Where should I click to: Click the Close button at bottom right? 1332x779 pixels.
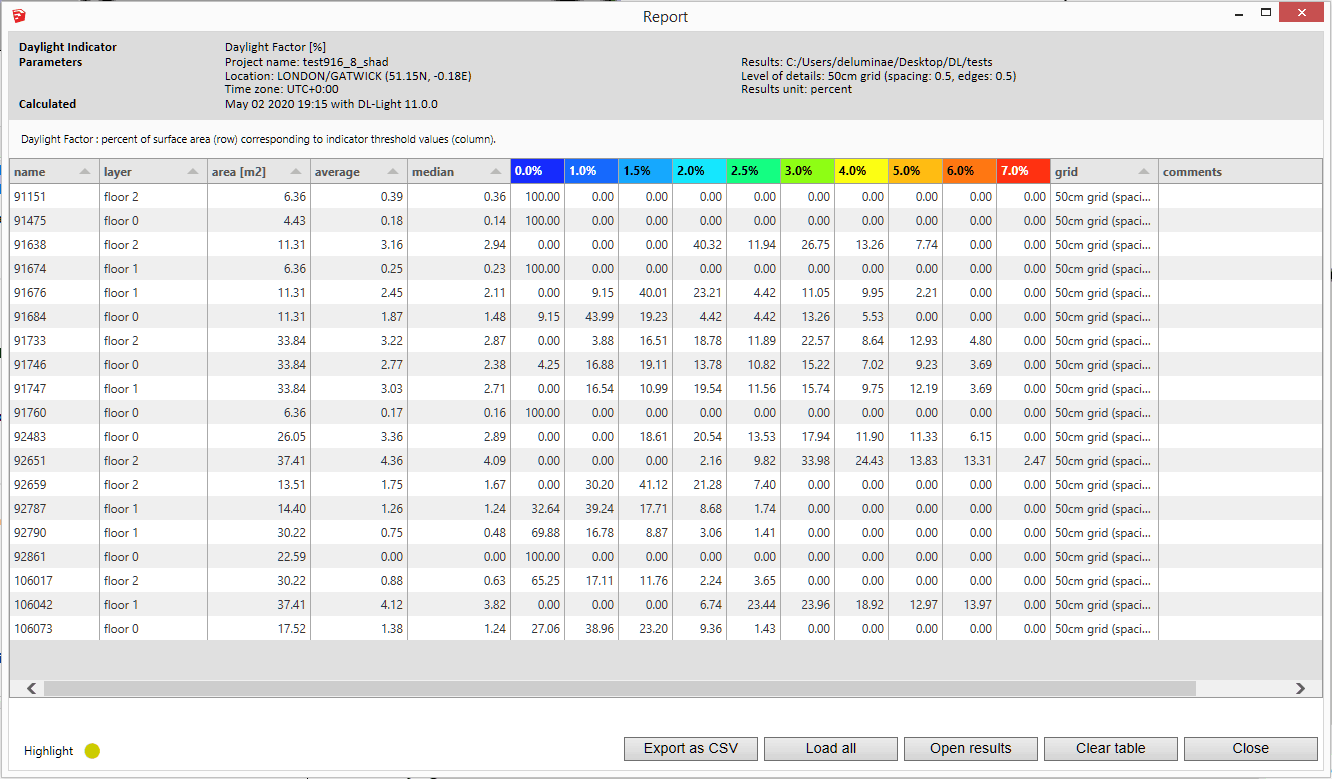tap(1251, 748)
